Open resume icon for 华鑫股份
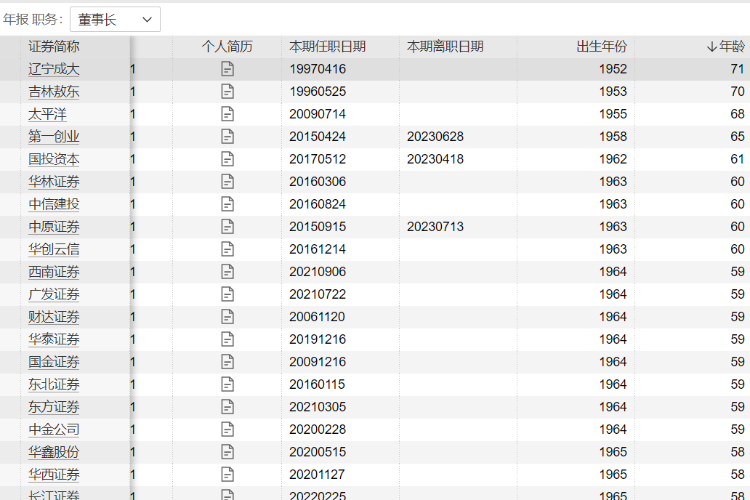The width and height of the screenshot is (750, 500). pyautogui.click(x=228, y=451)
